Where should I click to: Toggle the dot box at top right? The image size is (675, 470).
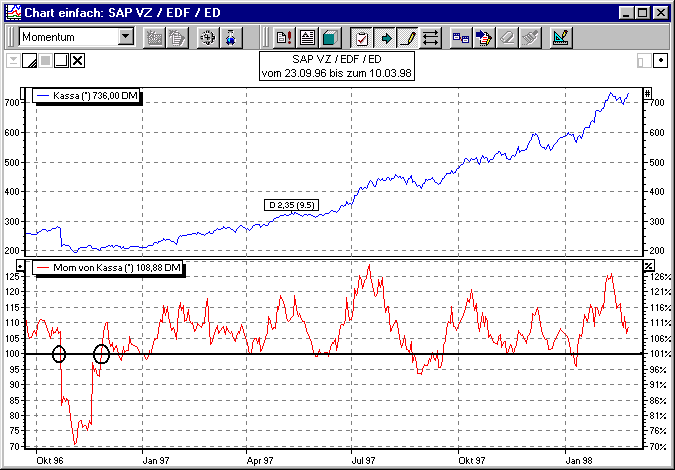pyautogui.click(x=659, y=61)
